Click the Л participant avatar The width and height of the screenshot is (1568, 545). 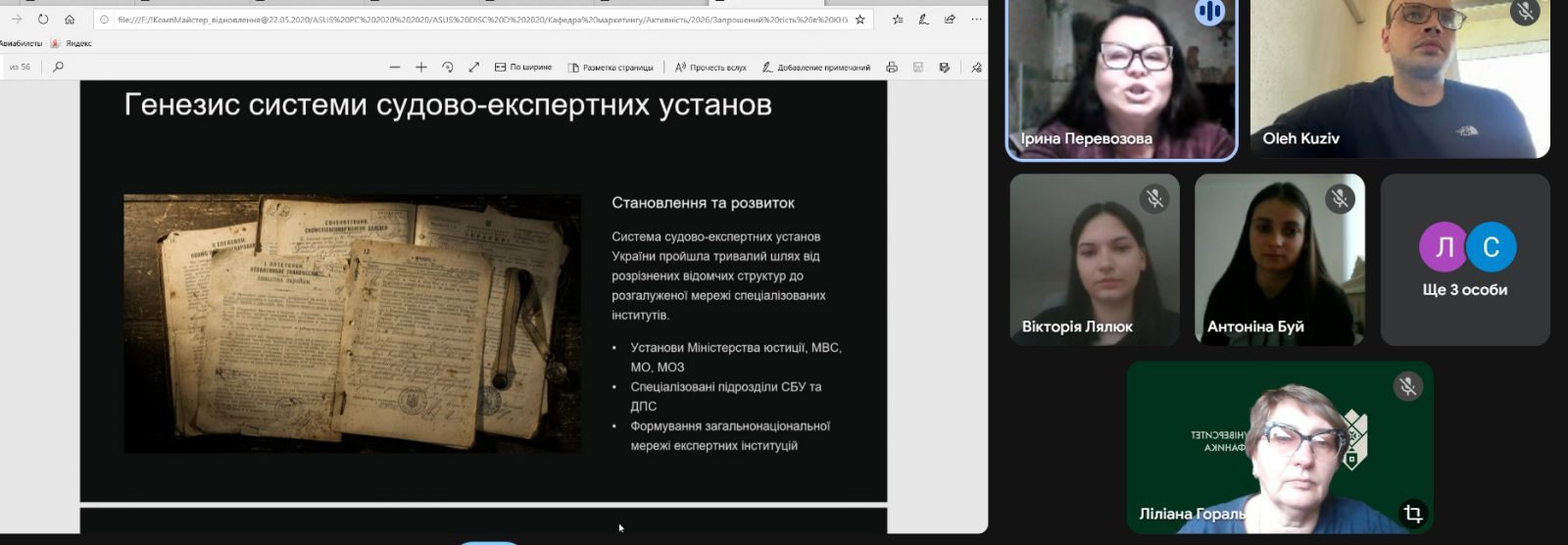coord(1445,246)
